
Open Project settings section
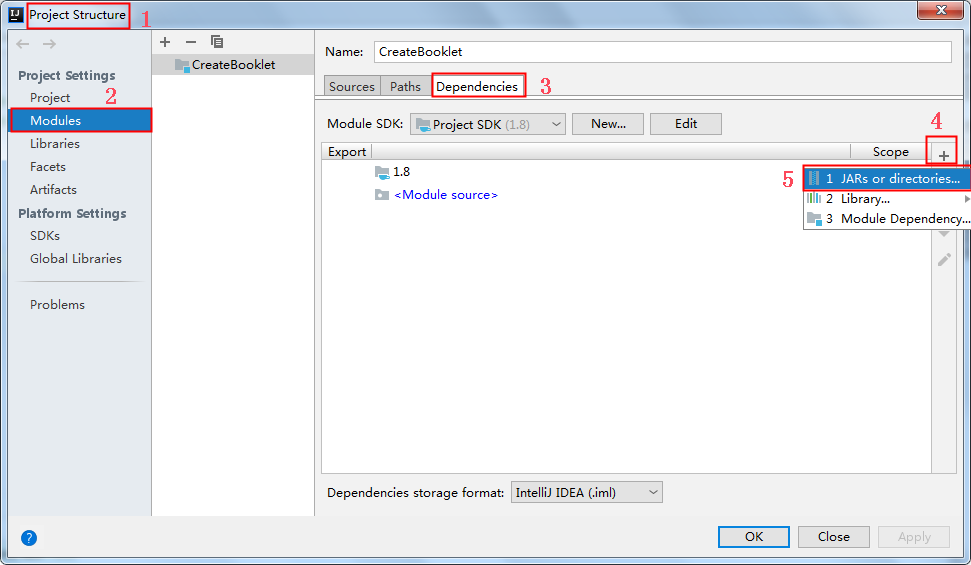pyautogui.click(x=50, y=97)
